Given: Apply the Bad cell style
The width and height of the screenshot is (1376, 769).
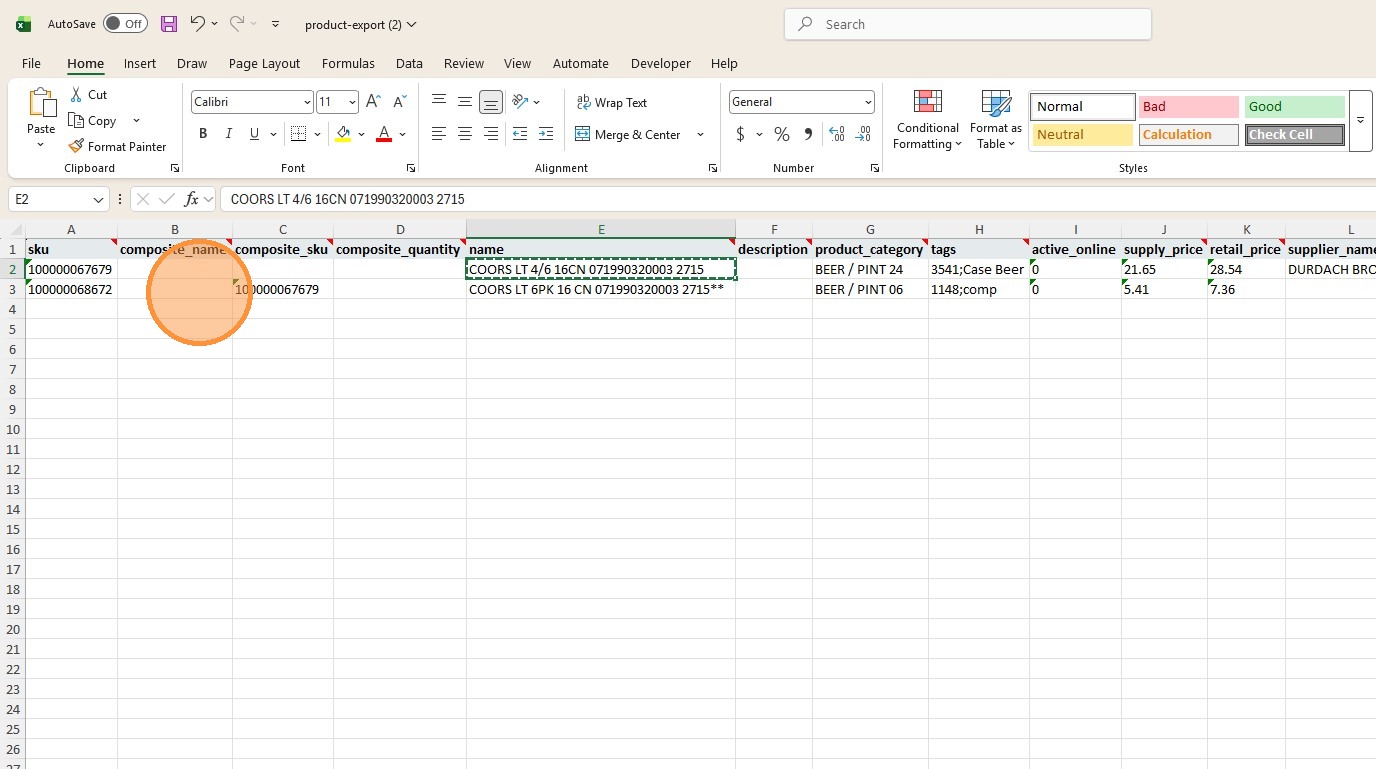Looking at the screenshot, I should point(1188,106).
